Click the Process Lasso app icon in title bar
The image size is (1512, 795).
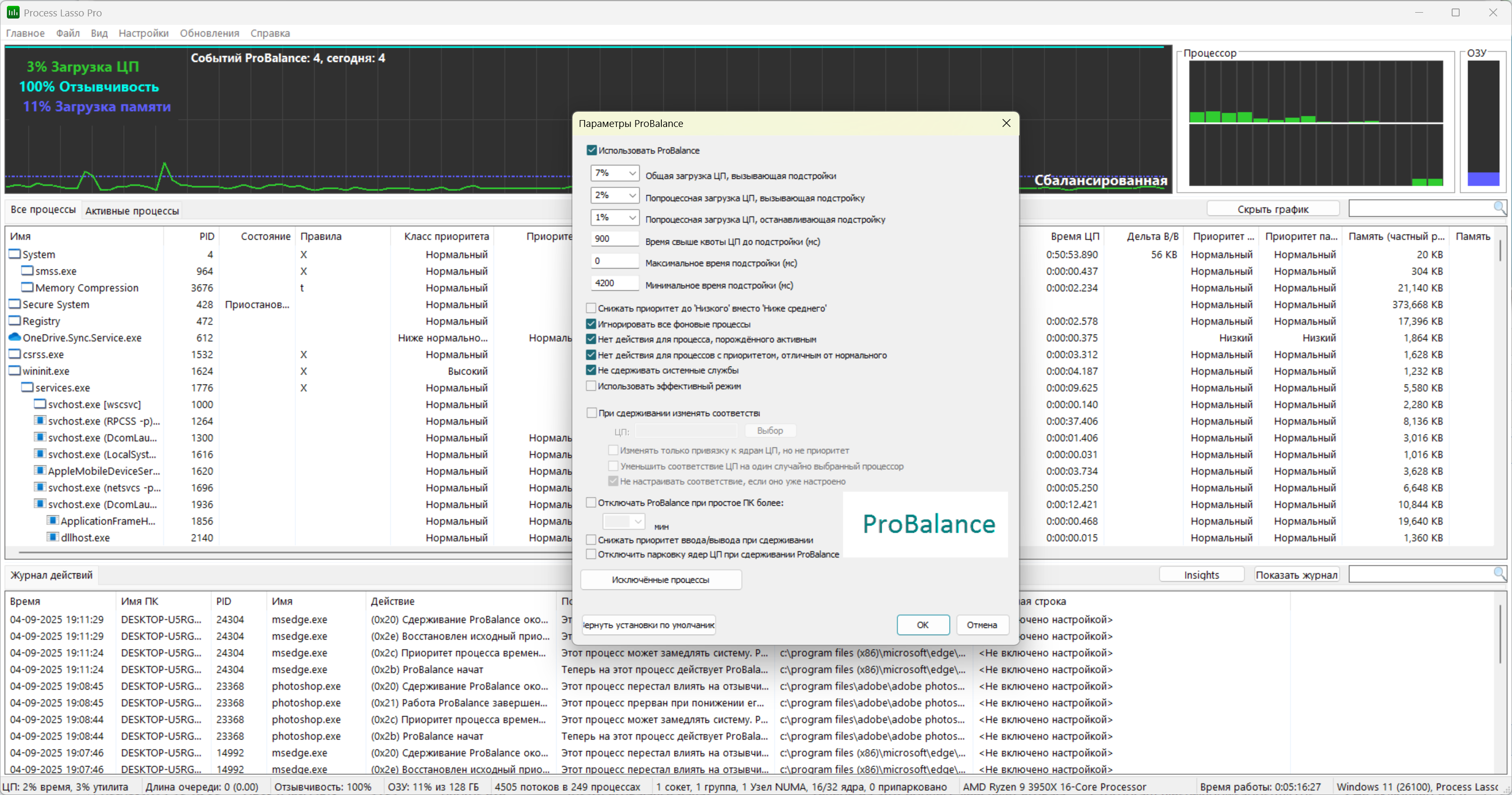click(12, 12)
